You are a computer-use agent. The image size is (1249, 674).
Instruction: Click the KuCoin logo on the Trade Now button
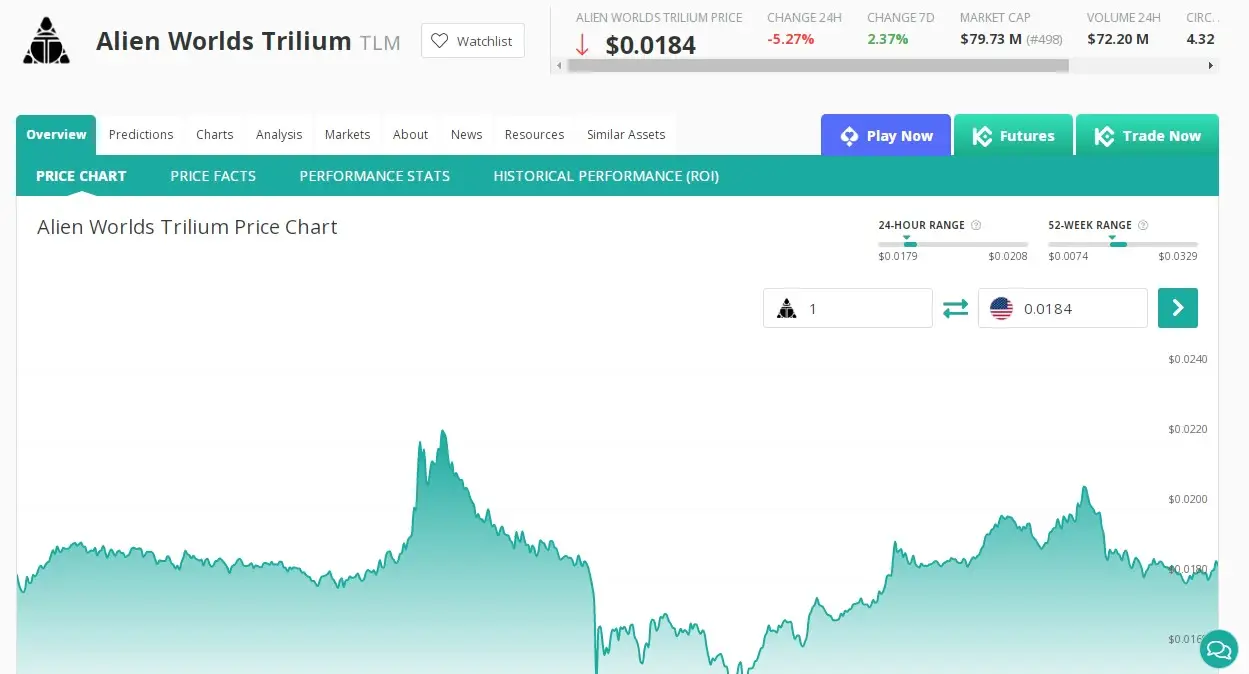coord(1104,136)
